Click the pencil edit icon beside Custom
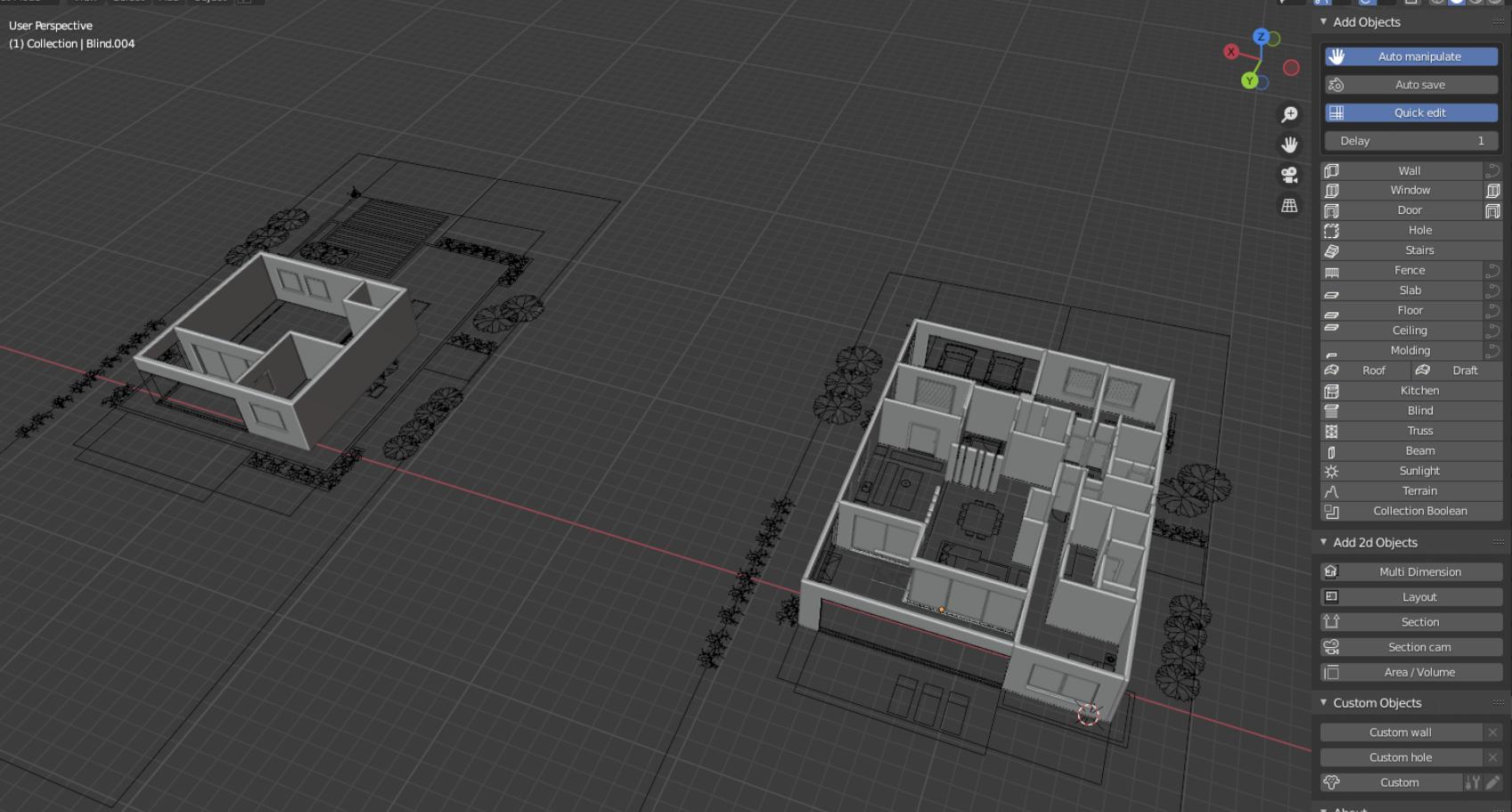1512x812 pixels. 1492,783
